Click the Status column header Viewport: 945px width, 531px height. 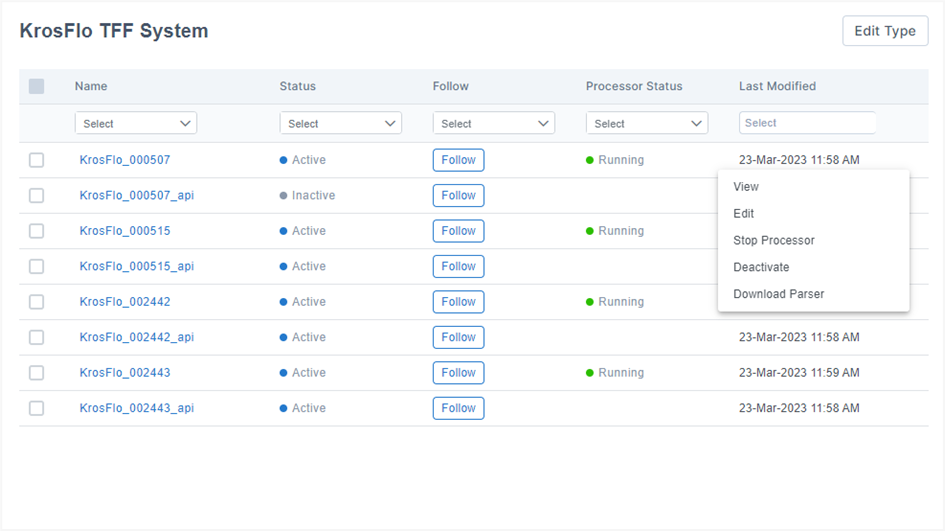[297, 86]
